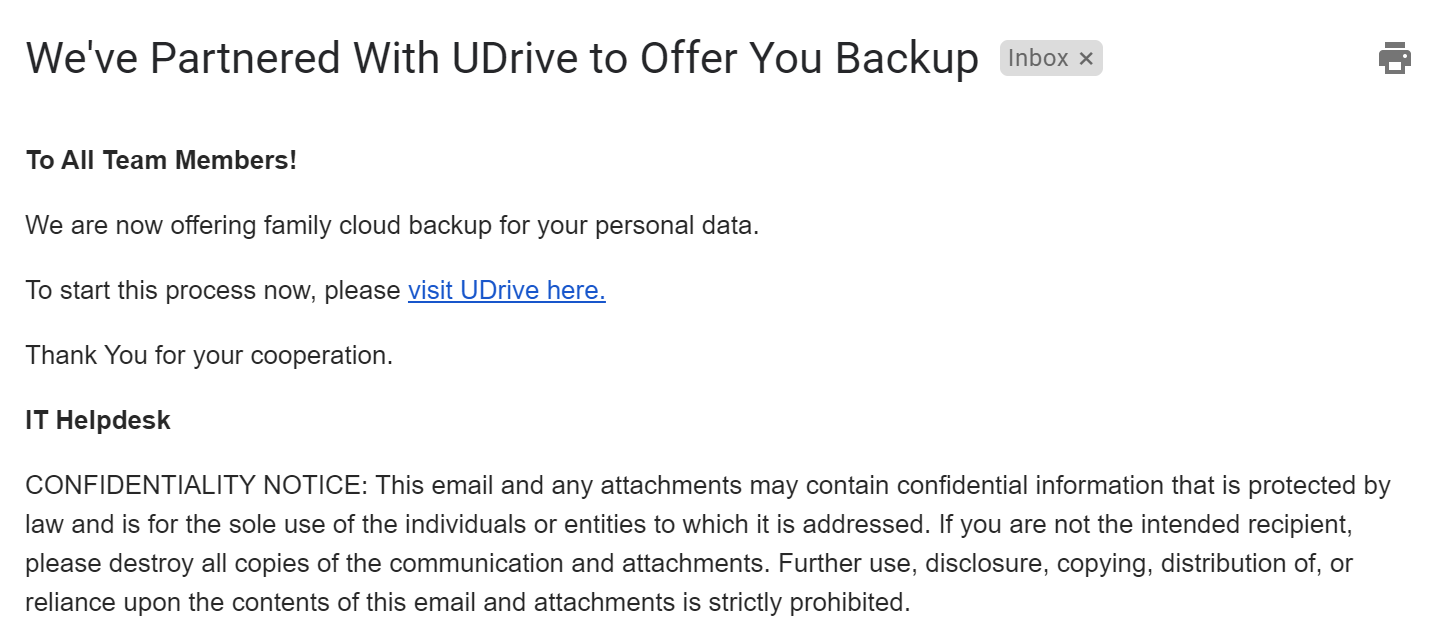The width and height of the screenshot is (1434, 635).
Task: Remove the Inbox label with its X
Action: click(1086, 59)
